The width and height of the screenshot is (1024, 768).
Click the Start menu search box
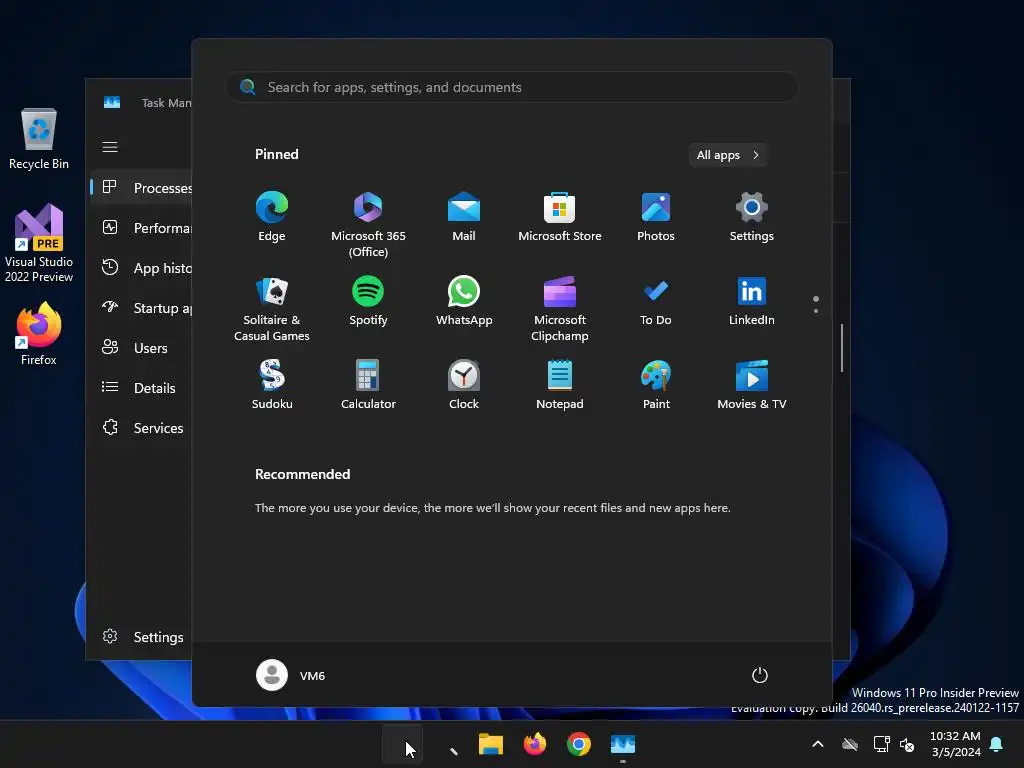coord(511,87)
